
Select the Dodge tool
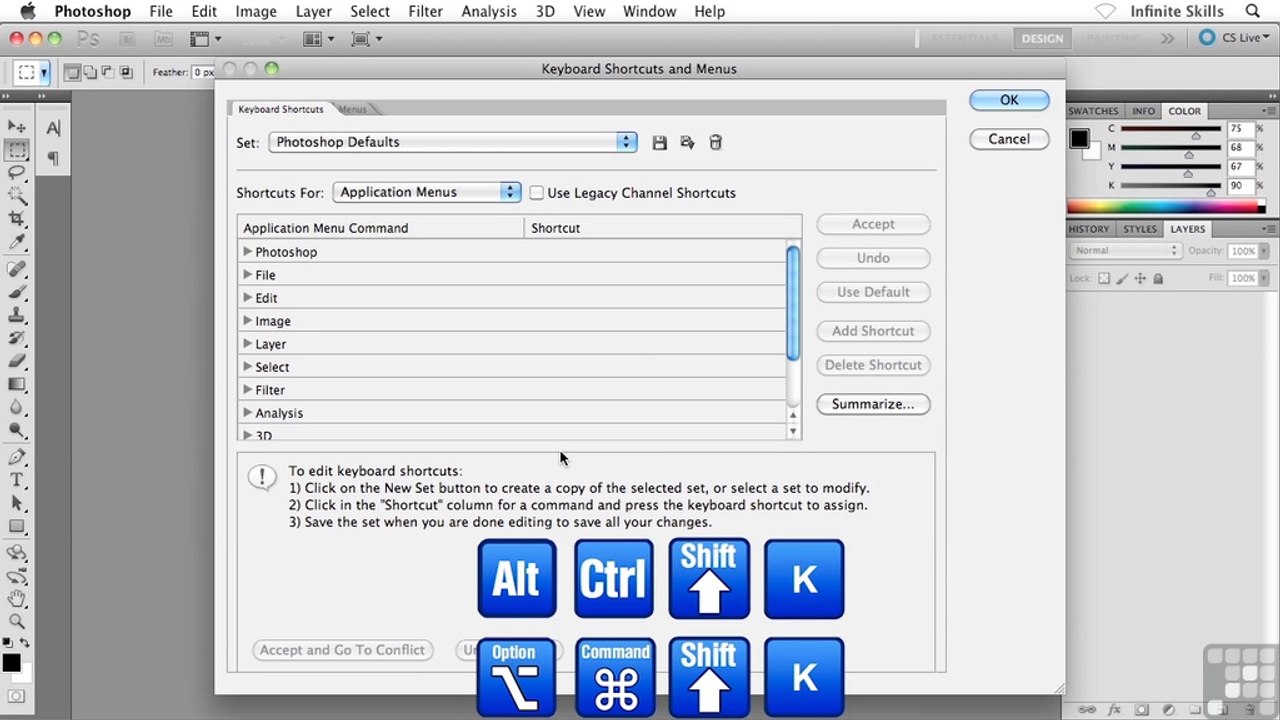(17, 430)
